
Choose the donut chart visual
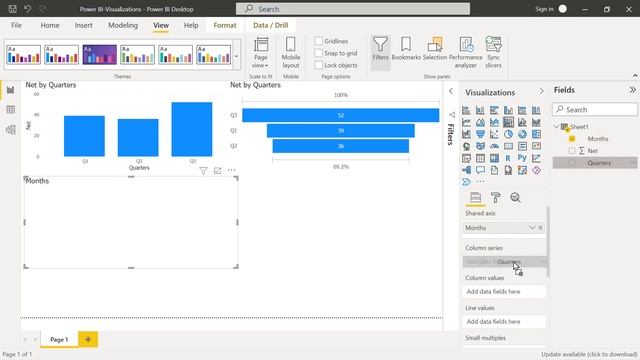(x=522, y=134)
